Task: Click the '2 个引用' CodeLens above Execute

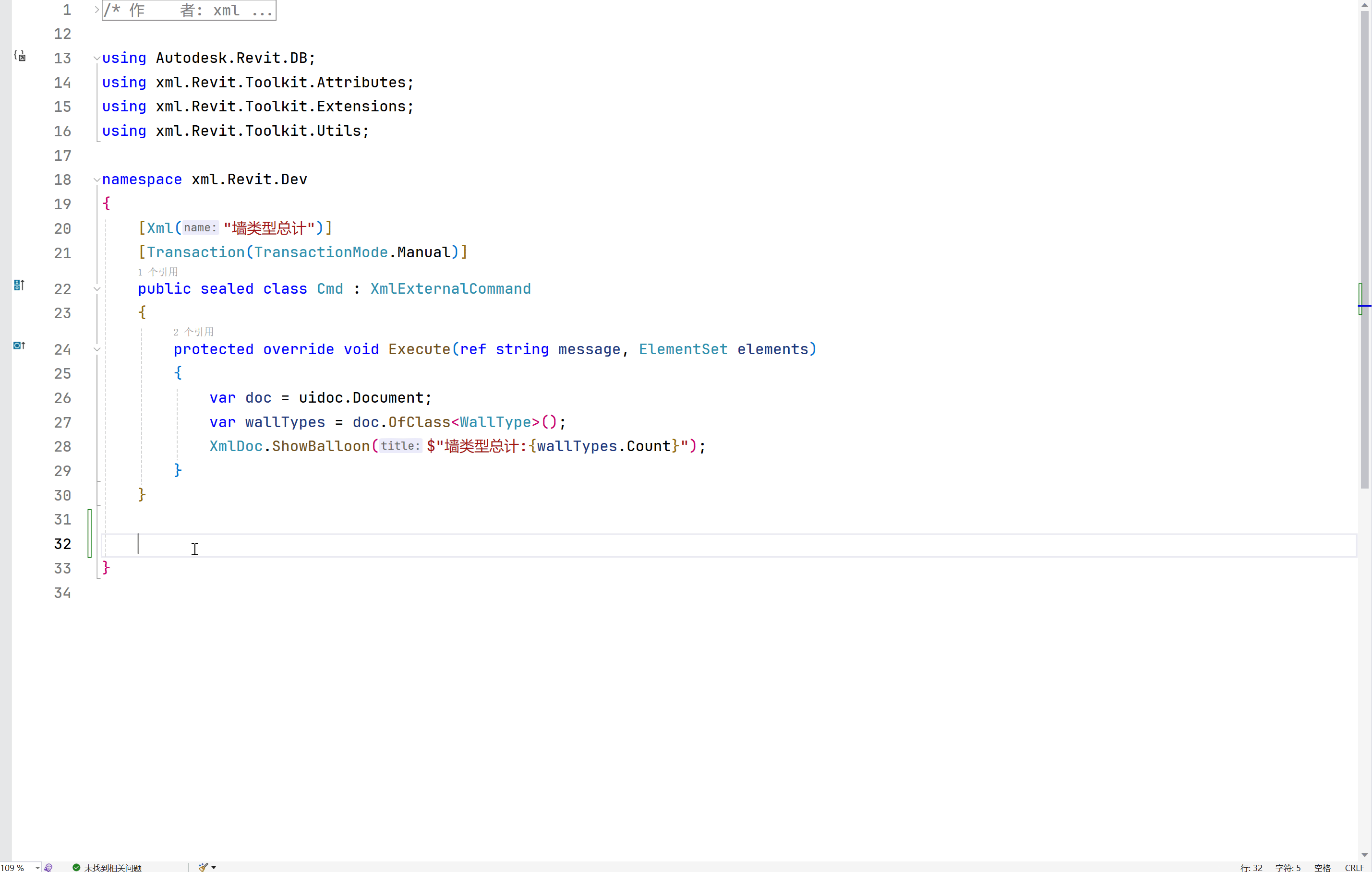Action: [194, 332]
